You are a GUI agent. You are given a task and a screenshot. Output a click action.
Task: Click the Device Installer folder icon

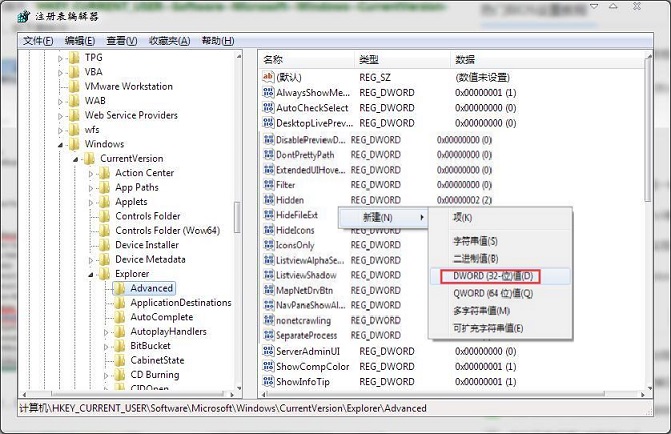(x=105, y=245)
